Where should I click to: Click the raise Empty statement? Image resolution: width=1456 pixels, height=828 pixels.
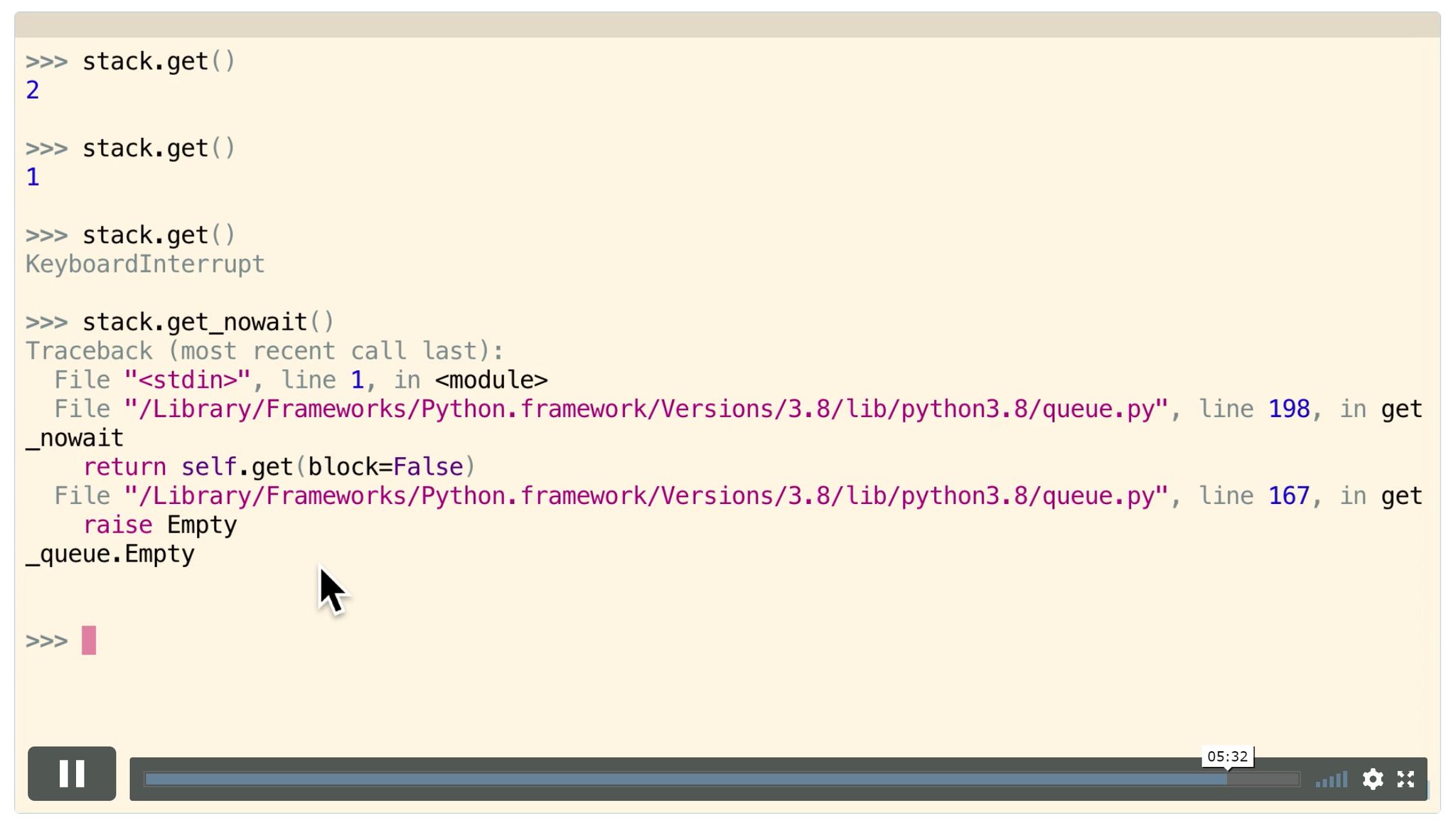coord(160,525)
